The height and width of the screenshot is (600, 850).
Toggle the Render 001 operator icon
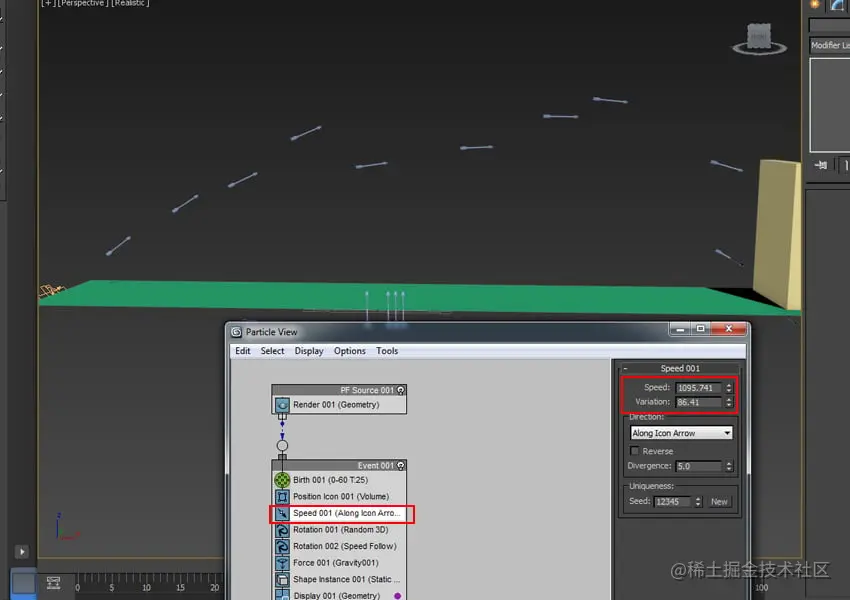tap(282, 405)
